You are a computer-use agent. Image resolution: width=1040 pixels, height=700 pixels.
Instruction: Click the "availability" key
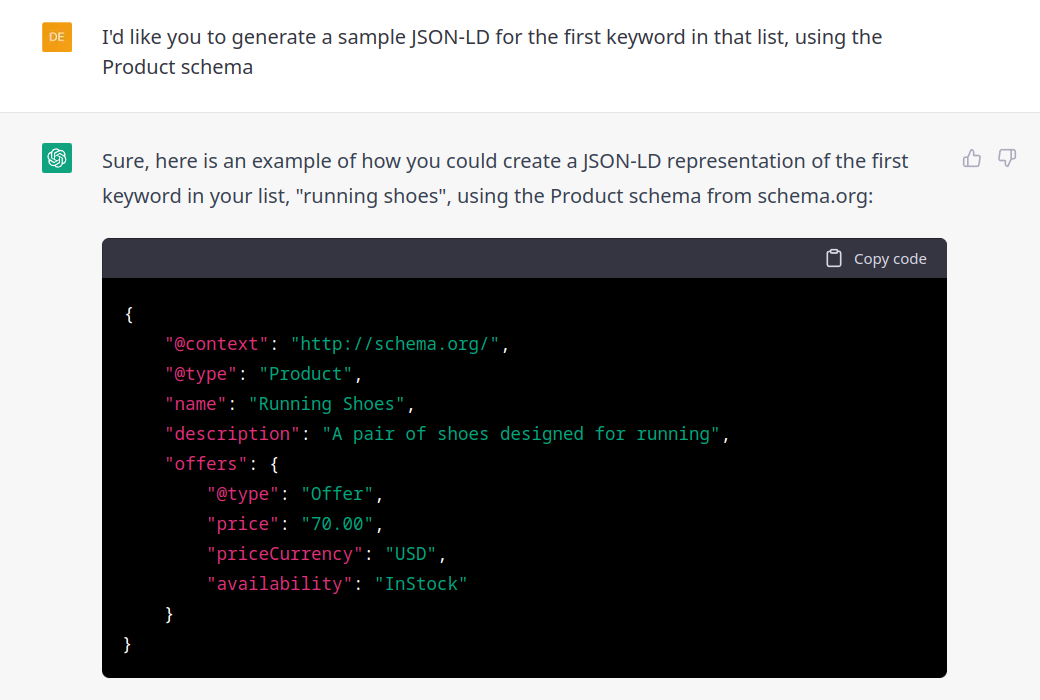(279, 584)
